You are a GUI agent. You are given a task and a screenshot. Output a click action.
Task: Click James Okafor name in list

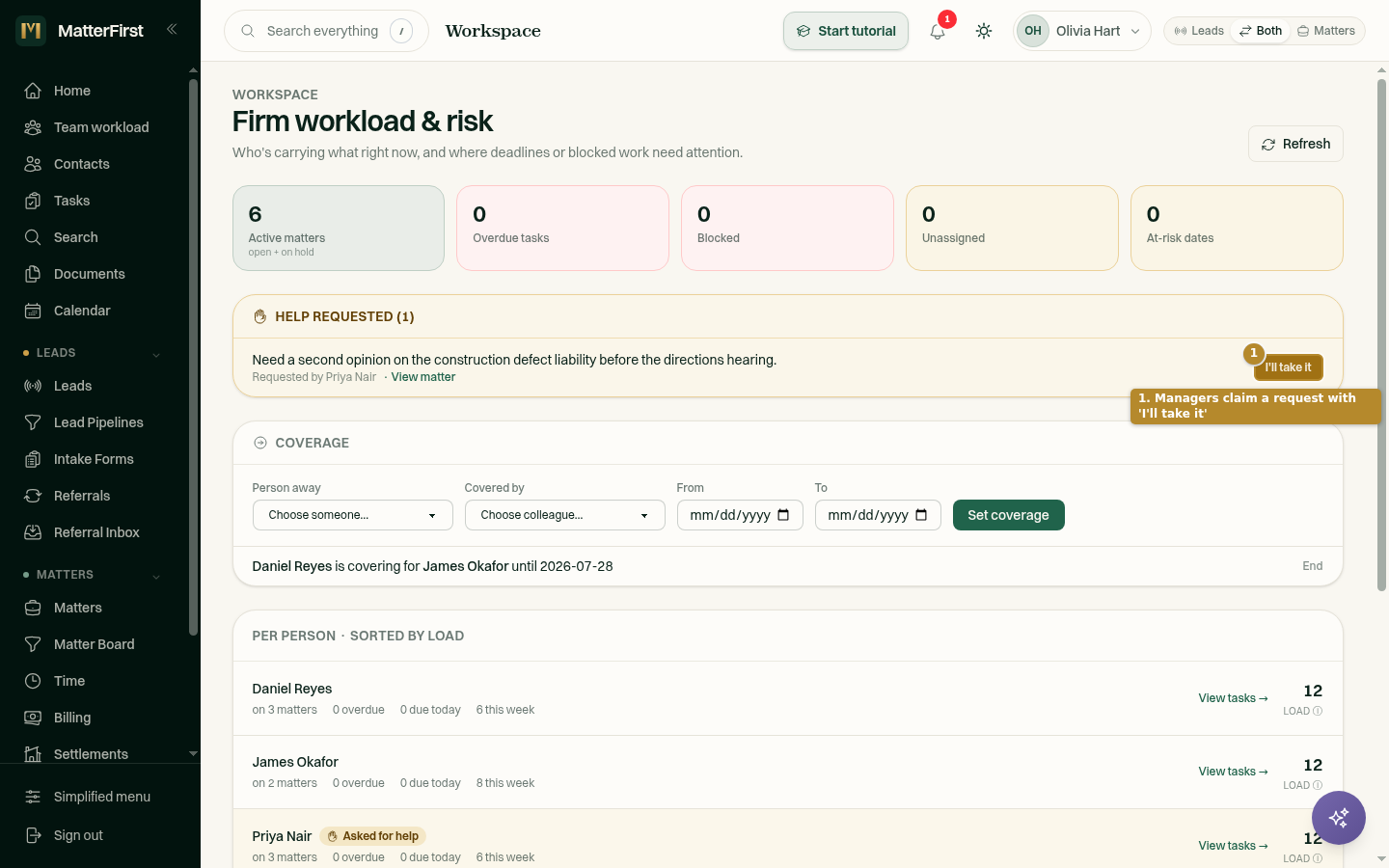coord(295,762)
